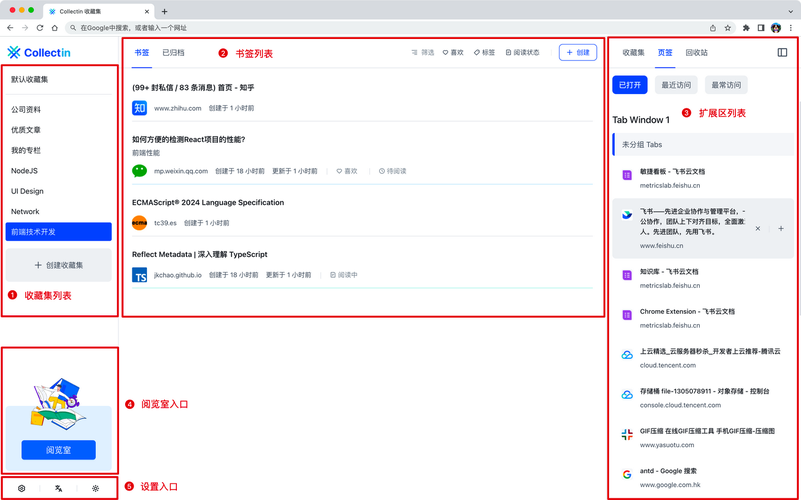Open the 筛选 filter option
Viewport: 801px width, 500px height.
click(423, 53)
